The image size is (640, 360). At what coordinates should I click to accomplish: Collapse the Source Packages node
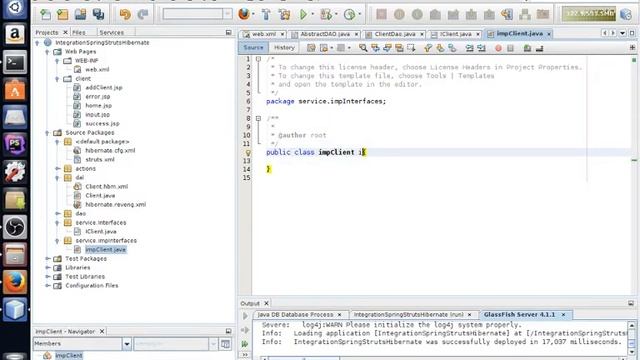tap(47, 133)
